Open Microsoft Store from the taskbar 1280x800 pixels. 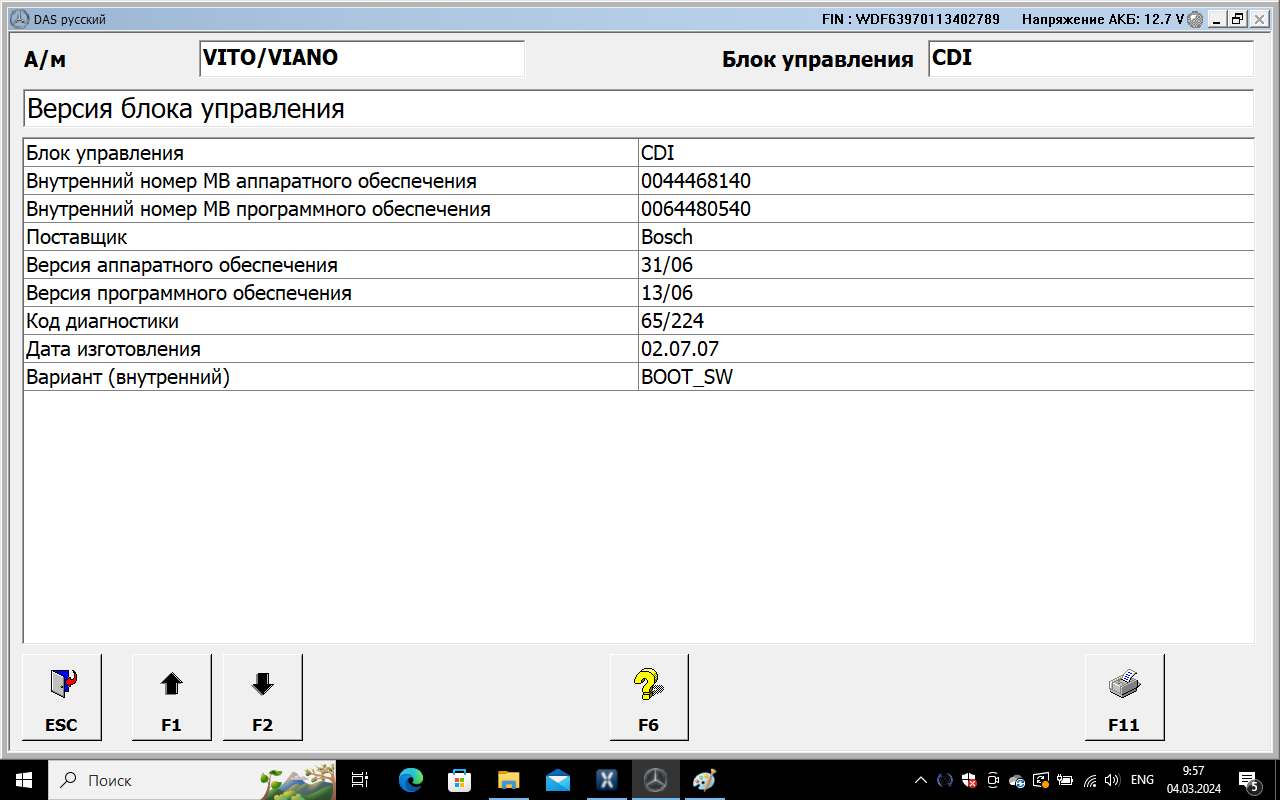[x=459, y=780]
